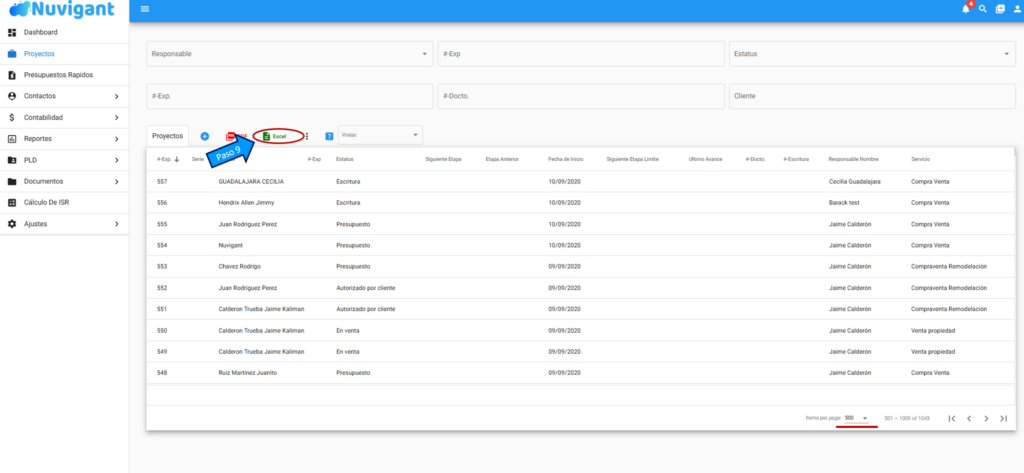This screenshot has width=1024, height=473.
Task: Click the blue help question mark icon
Action: point(329,136)
